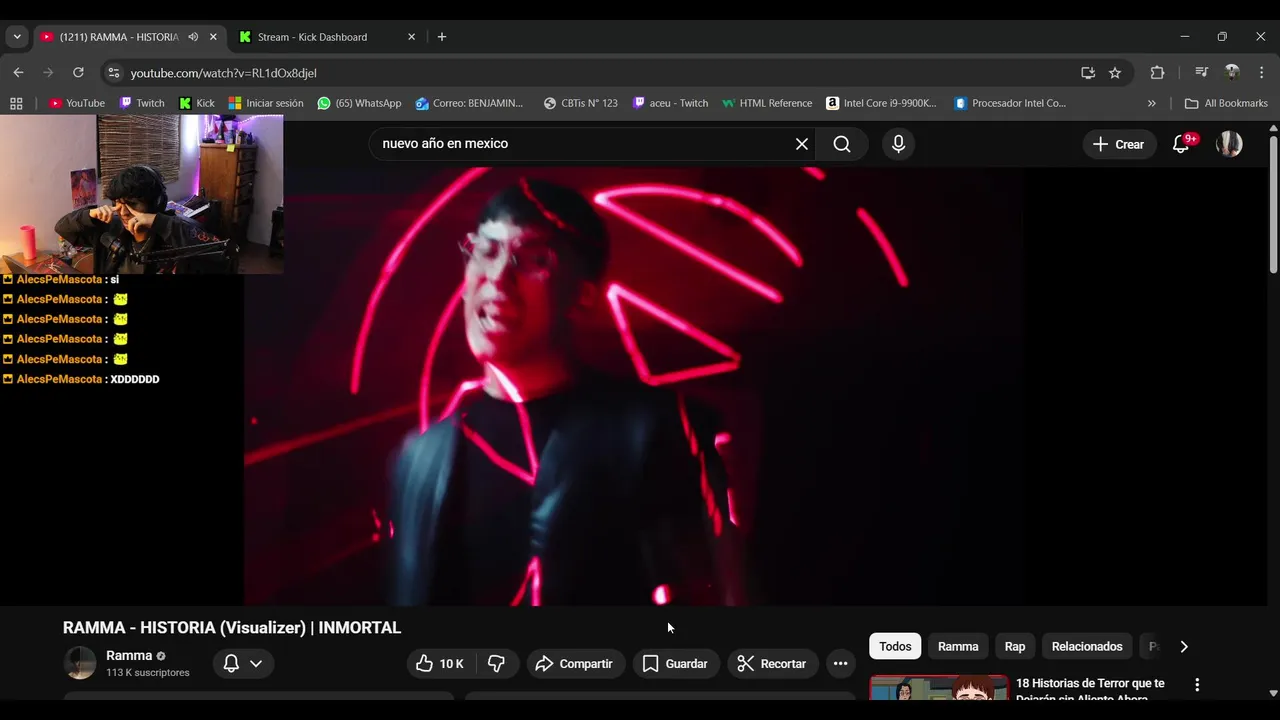The width and height of the screenshot is (1280, 720).
Task: Open the Chrome three-dot menu
Action: click(1262, 73)
